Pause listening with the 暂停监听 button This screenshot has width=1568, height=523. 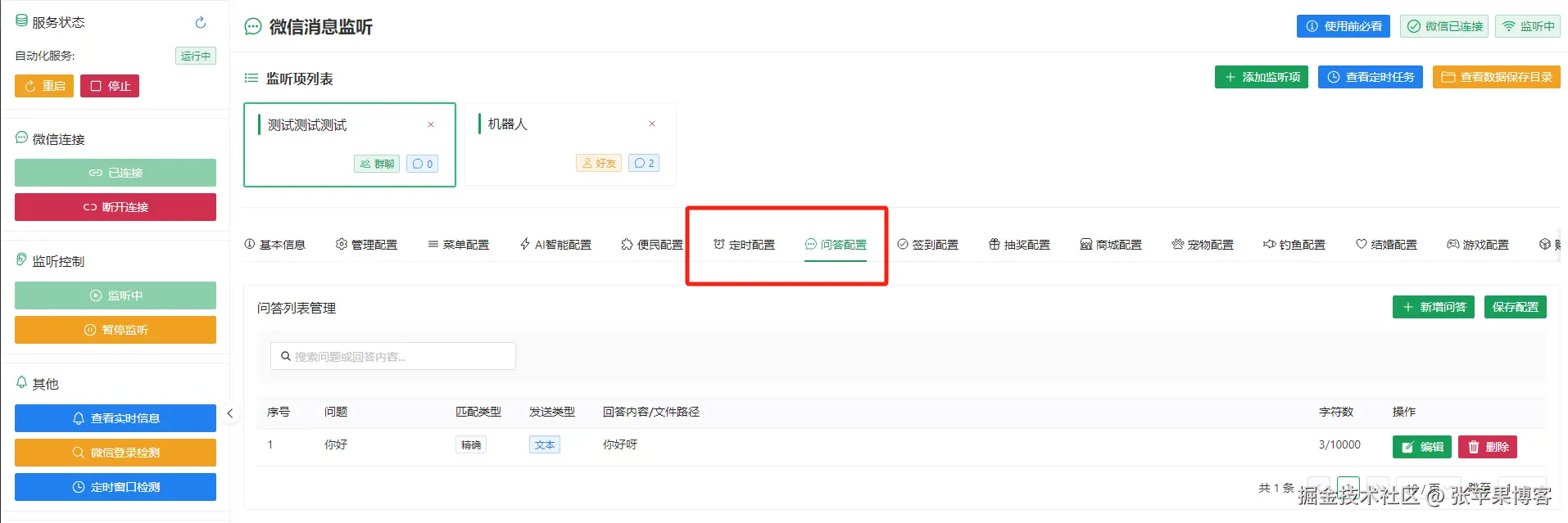tap(116, 330)
